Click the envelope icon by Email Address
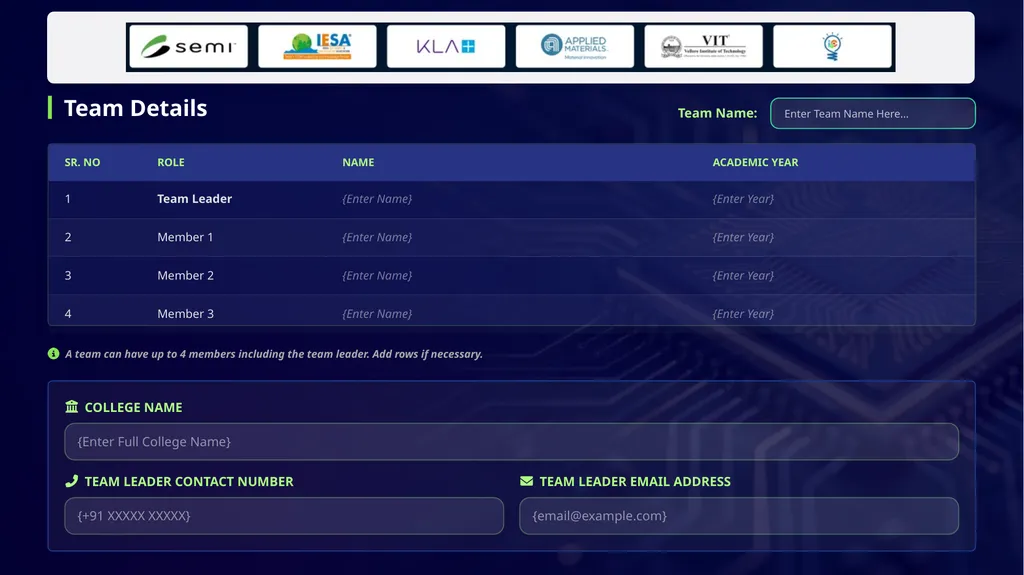The image size is (1024, 575). tap(526, 481)
